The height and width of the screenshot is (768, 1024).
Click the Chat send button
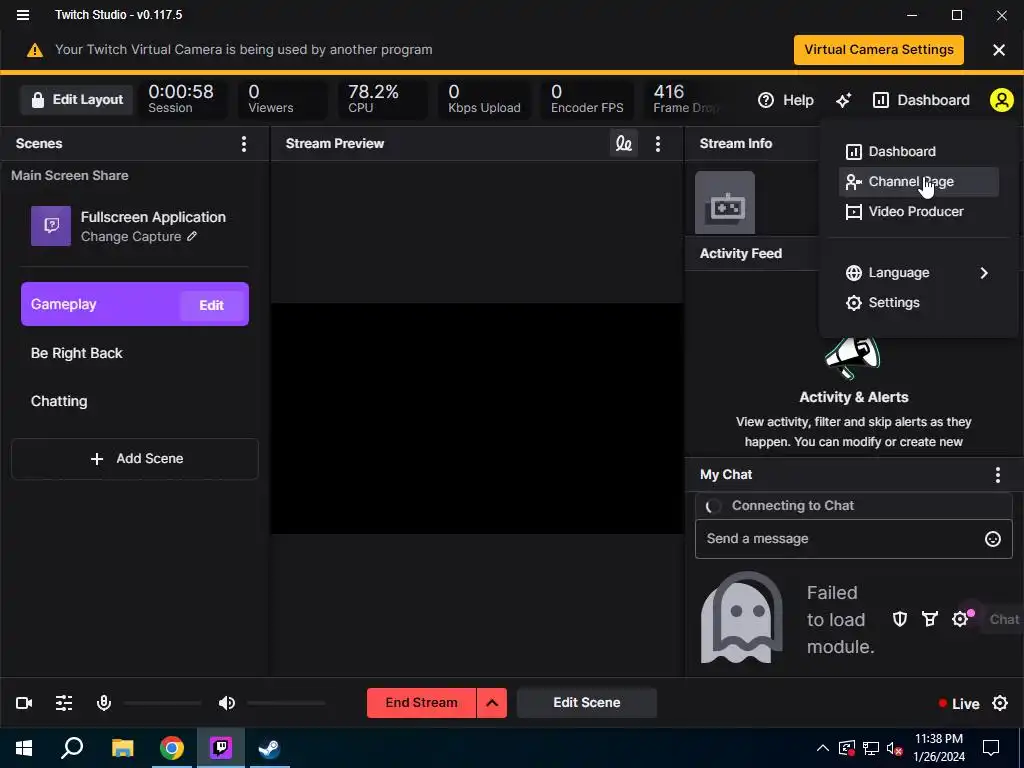pyautogui.click(x=1004, y=619)
